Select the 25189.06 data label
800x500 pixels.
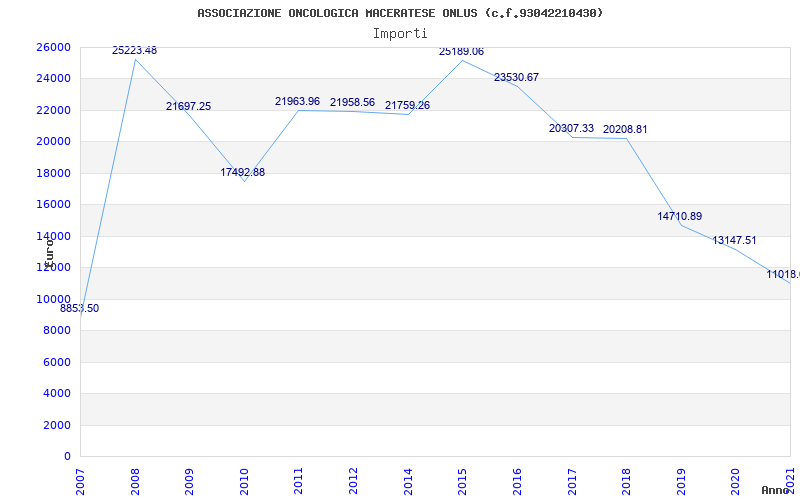click(461, 51)
